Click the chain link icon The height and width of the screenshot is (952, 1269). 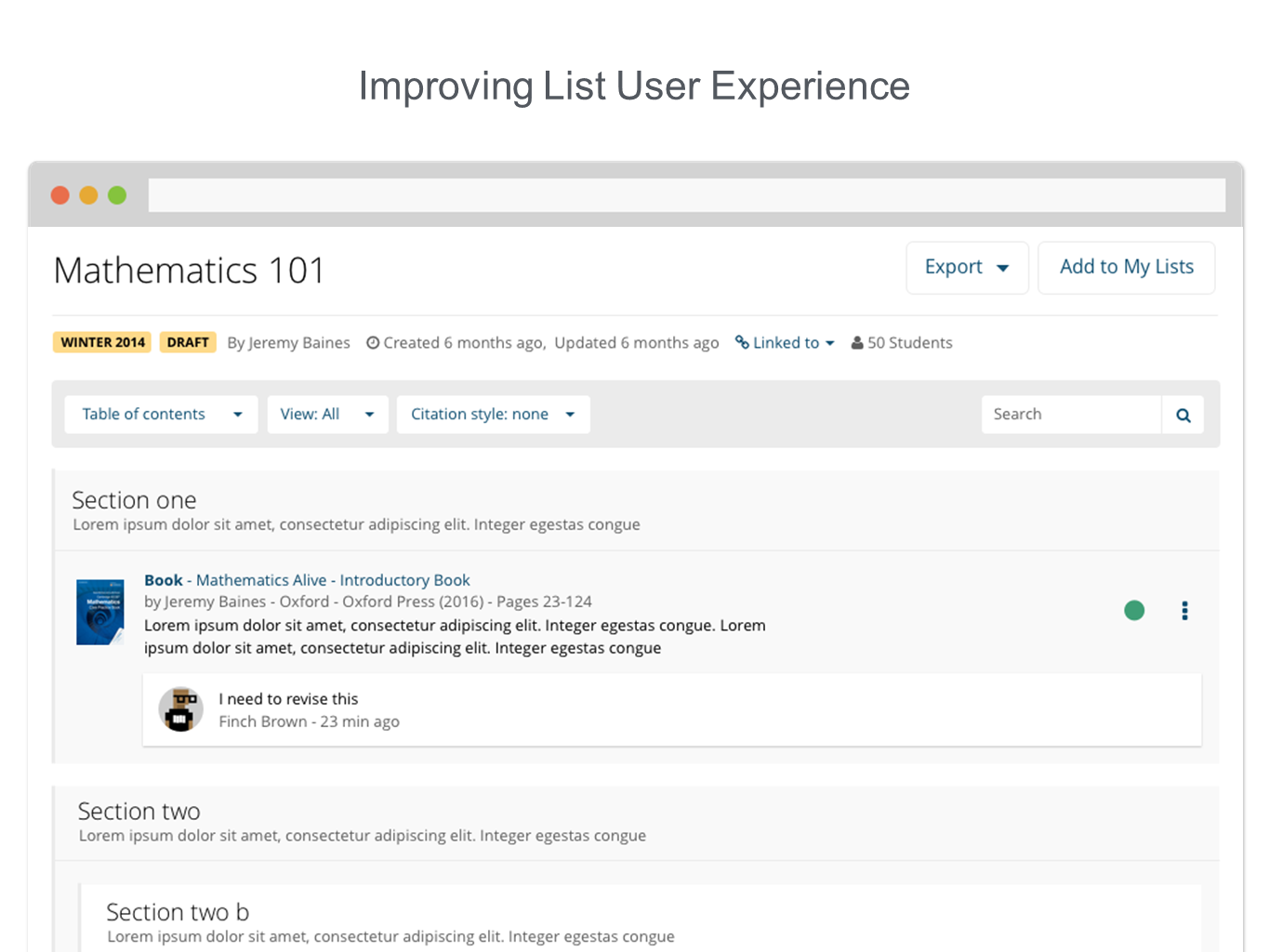[x=742, y=343]
